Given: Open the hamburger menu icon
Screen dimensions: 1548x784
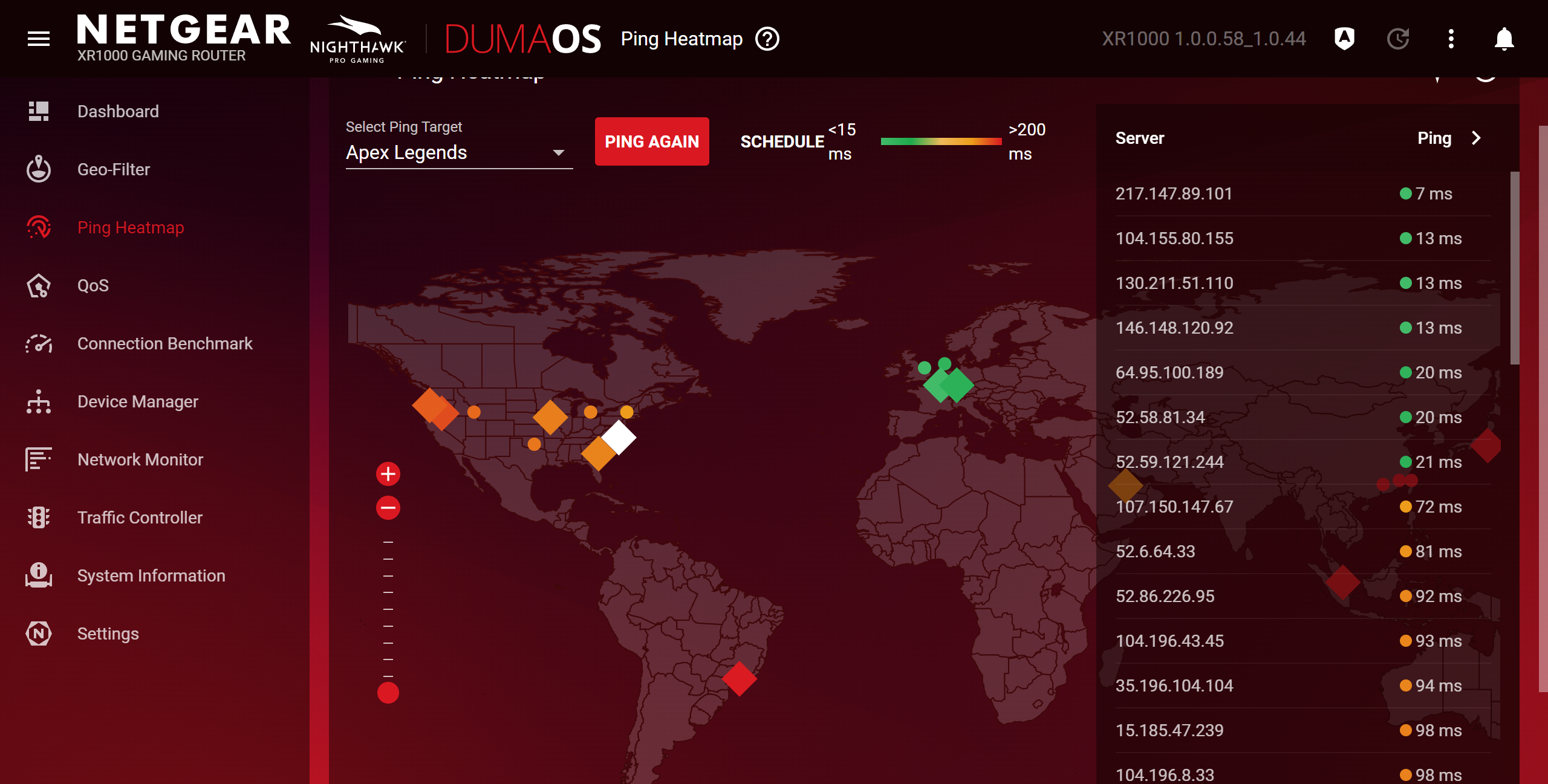Looking at the screenshot, I should (x=39, y=39).
